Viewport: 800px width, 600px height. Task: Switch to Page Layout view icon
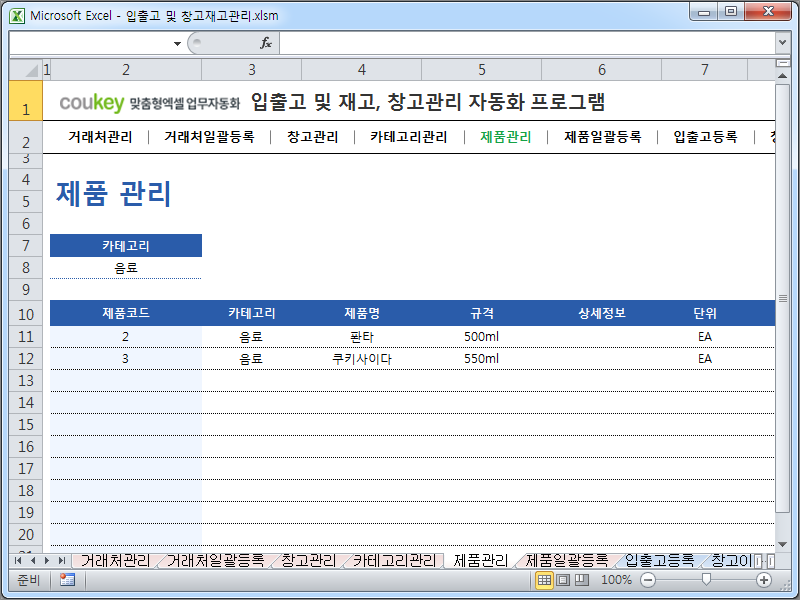pos(563,580)
